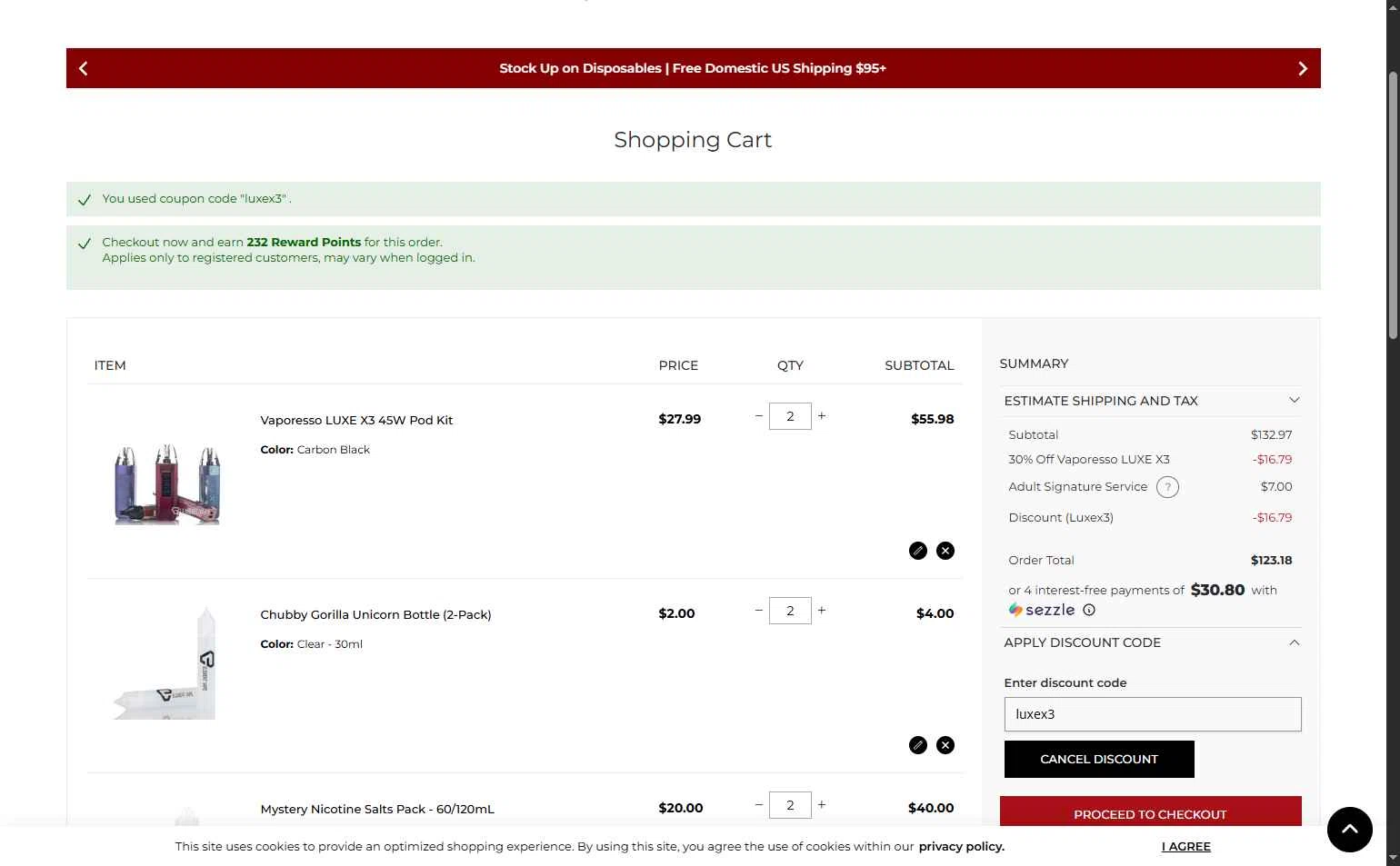Click the discount code input field

[x=1153, y=714]
